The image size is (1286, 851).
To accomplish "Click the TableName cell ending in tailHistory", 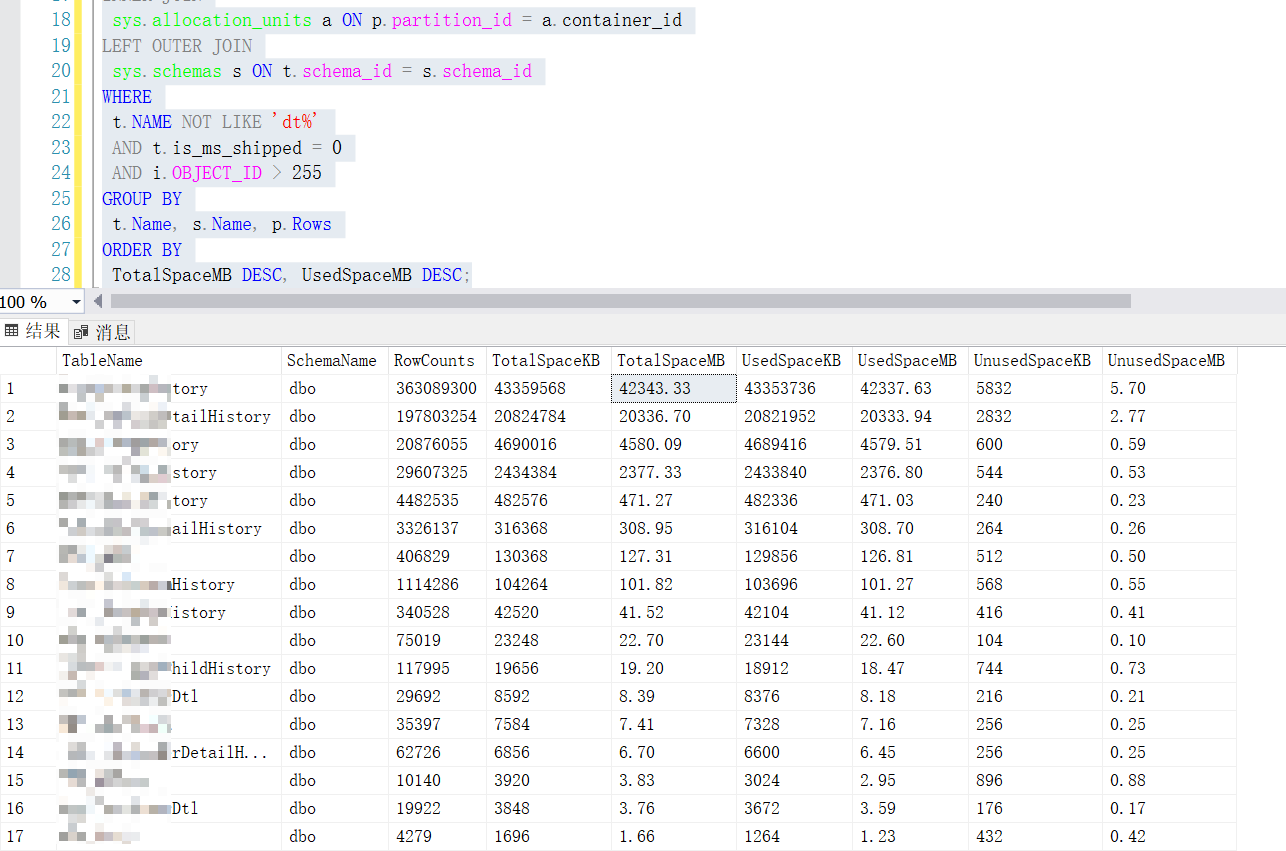I will point(169,417).
